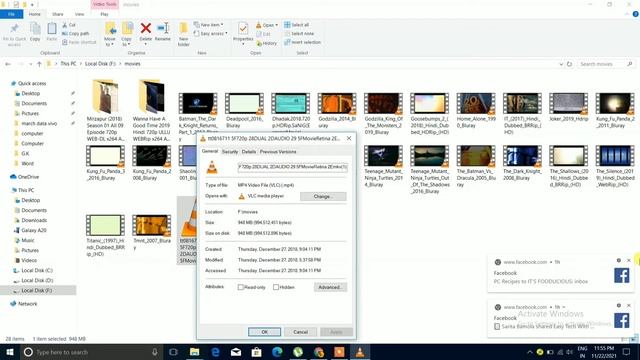Click Select all in the ribbon
The image size is (640, 360).
tap(296, 25)
